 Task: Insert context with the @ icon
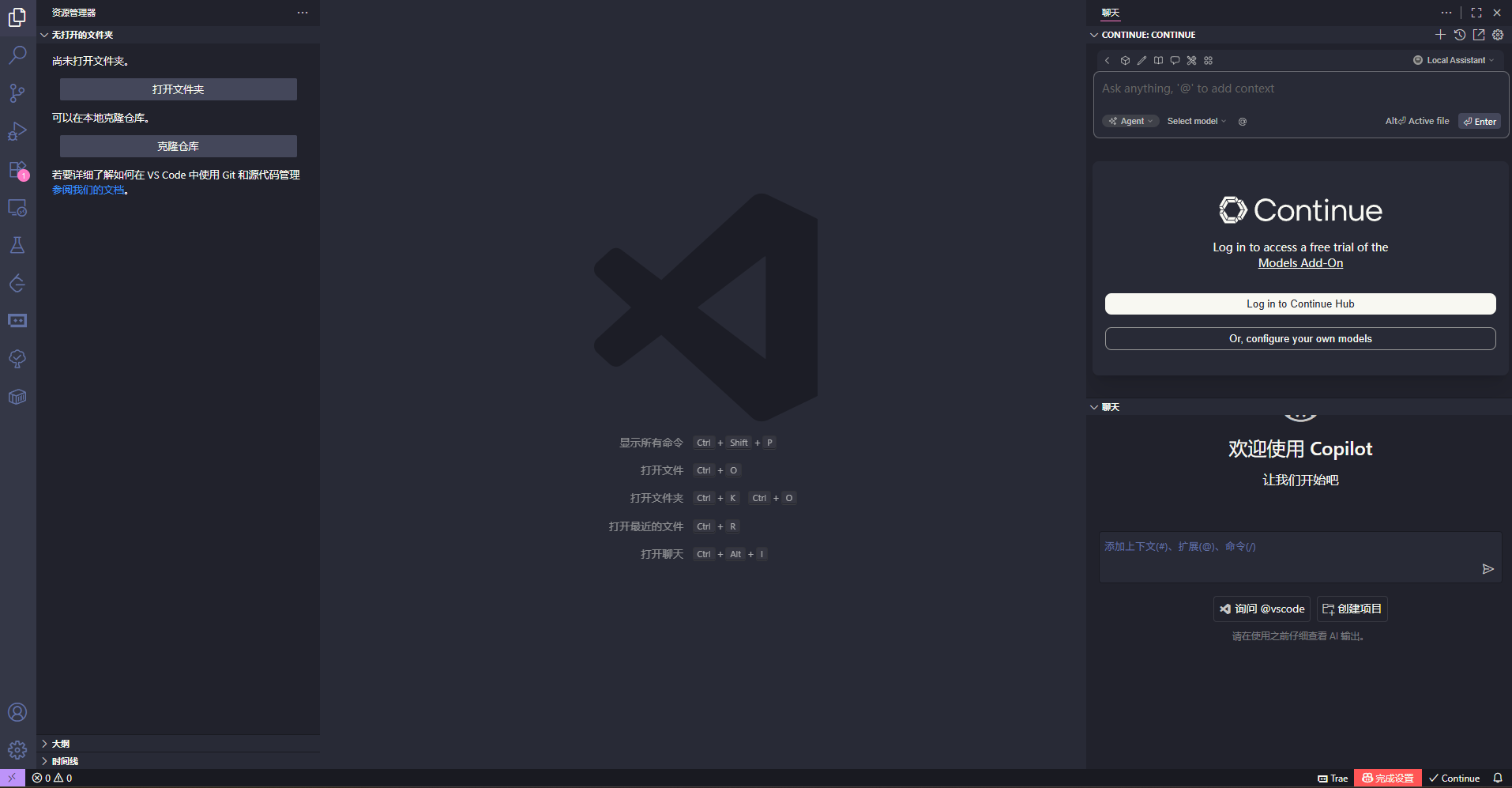pos(1243,122)
